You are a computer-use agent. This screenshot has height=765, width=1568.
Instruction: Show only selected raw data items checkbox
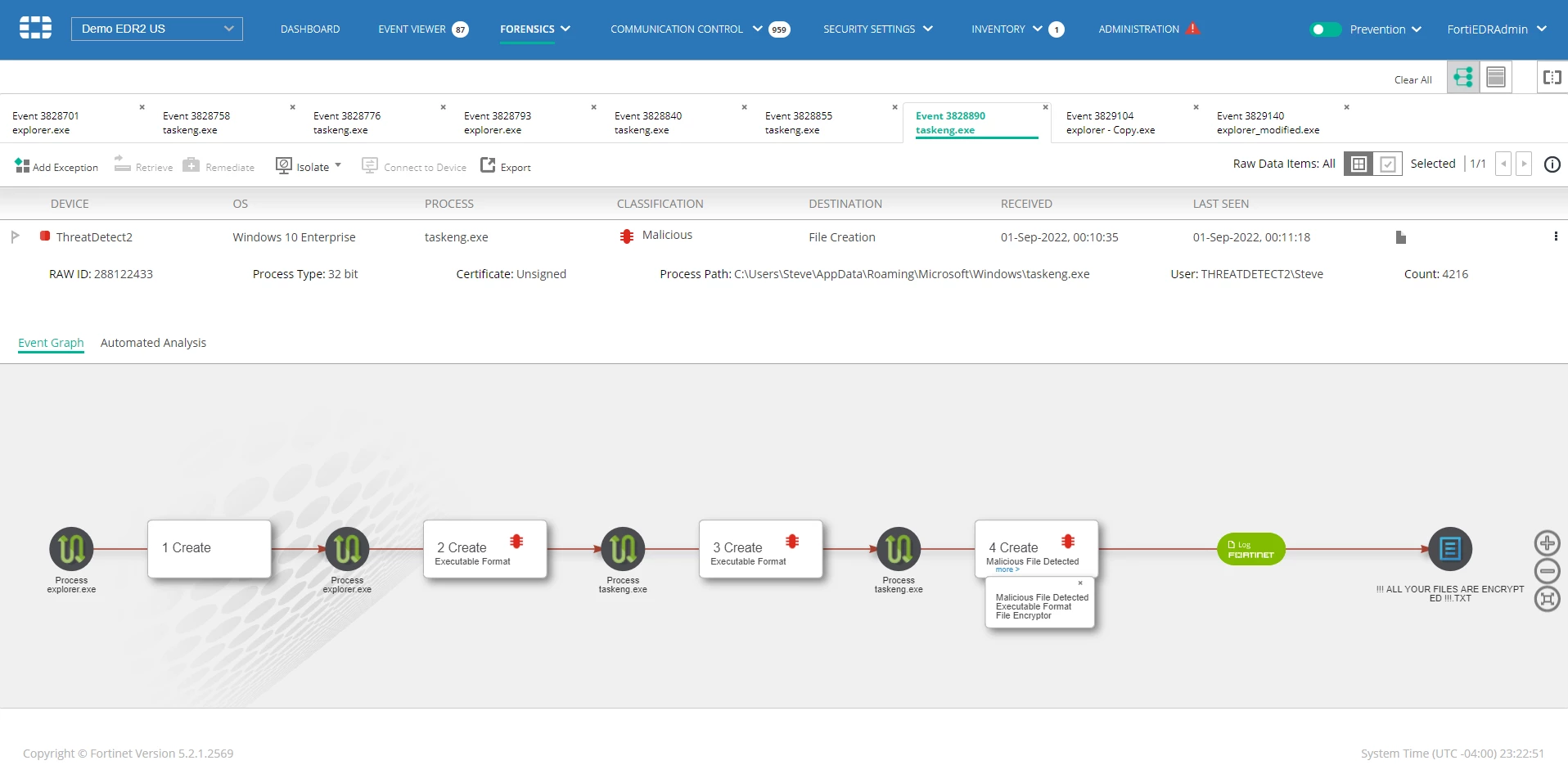1388,164
